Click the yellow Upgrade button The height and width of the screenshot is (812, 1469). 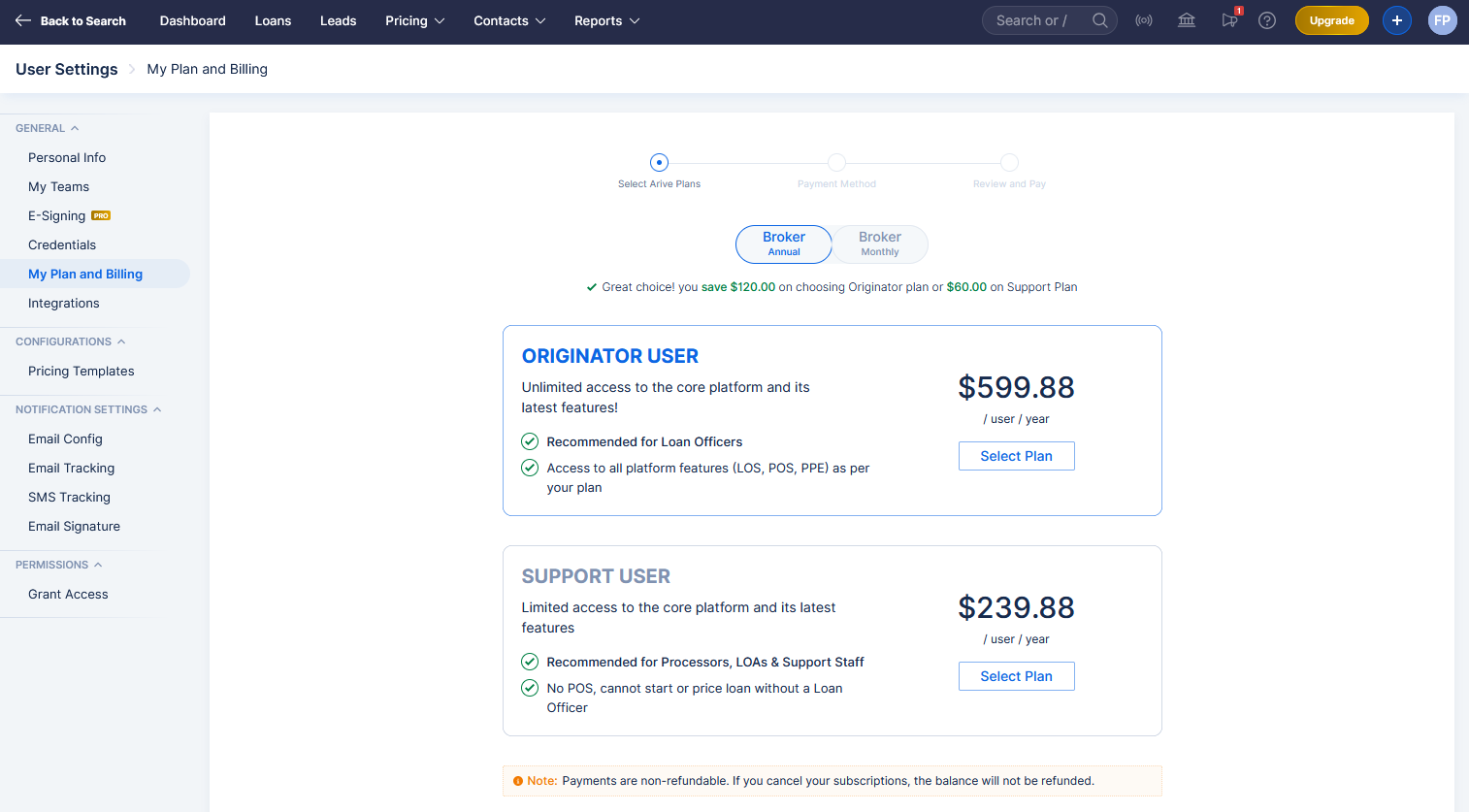[1331, 20]
